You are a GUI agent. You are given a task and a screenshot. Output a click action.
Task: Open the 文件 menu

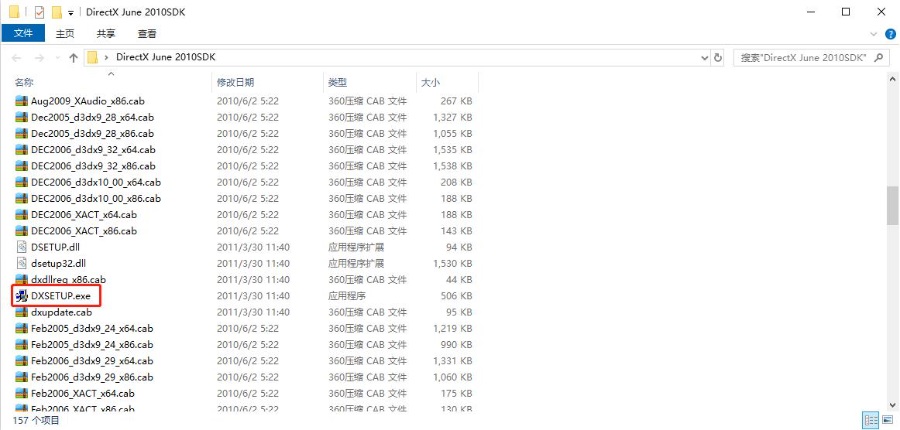(x=24, y=33)
